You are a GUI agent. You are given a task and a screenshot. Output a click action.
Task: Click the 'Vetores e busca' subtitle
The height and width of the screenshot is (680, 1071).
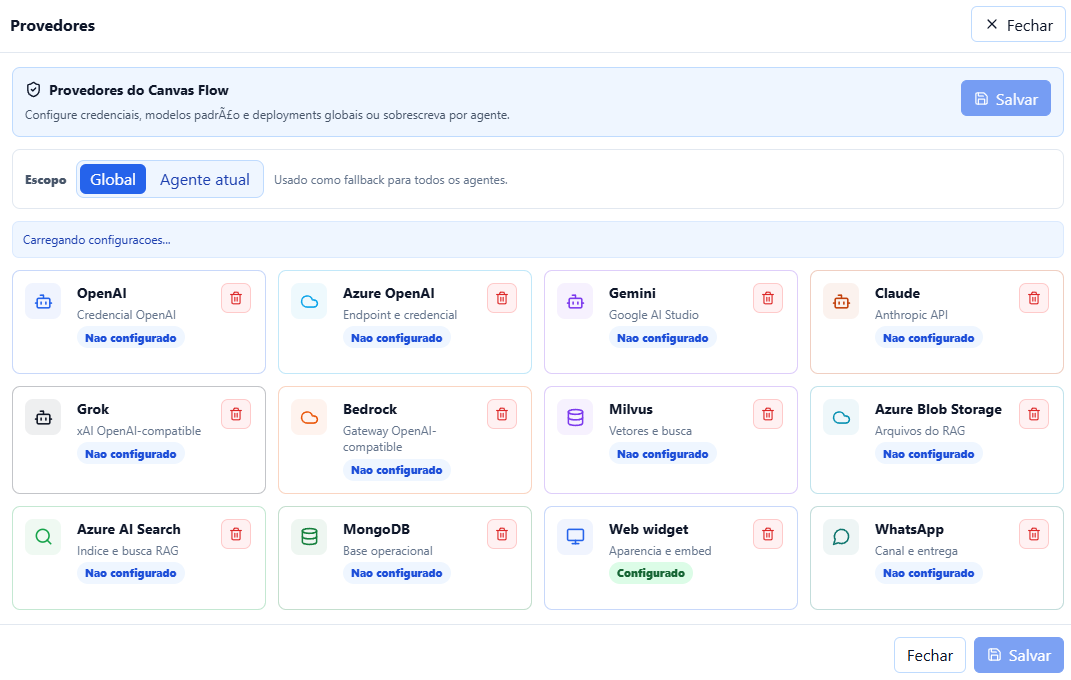[x=650, y=431]
